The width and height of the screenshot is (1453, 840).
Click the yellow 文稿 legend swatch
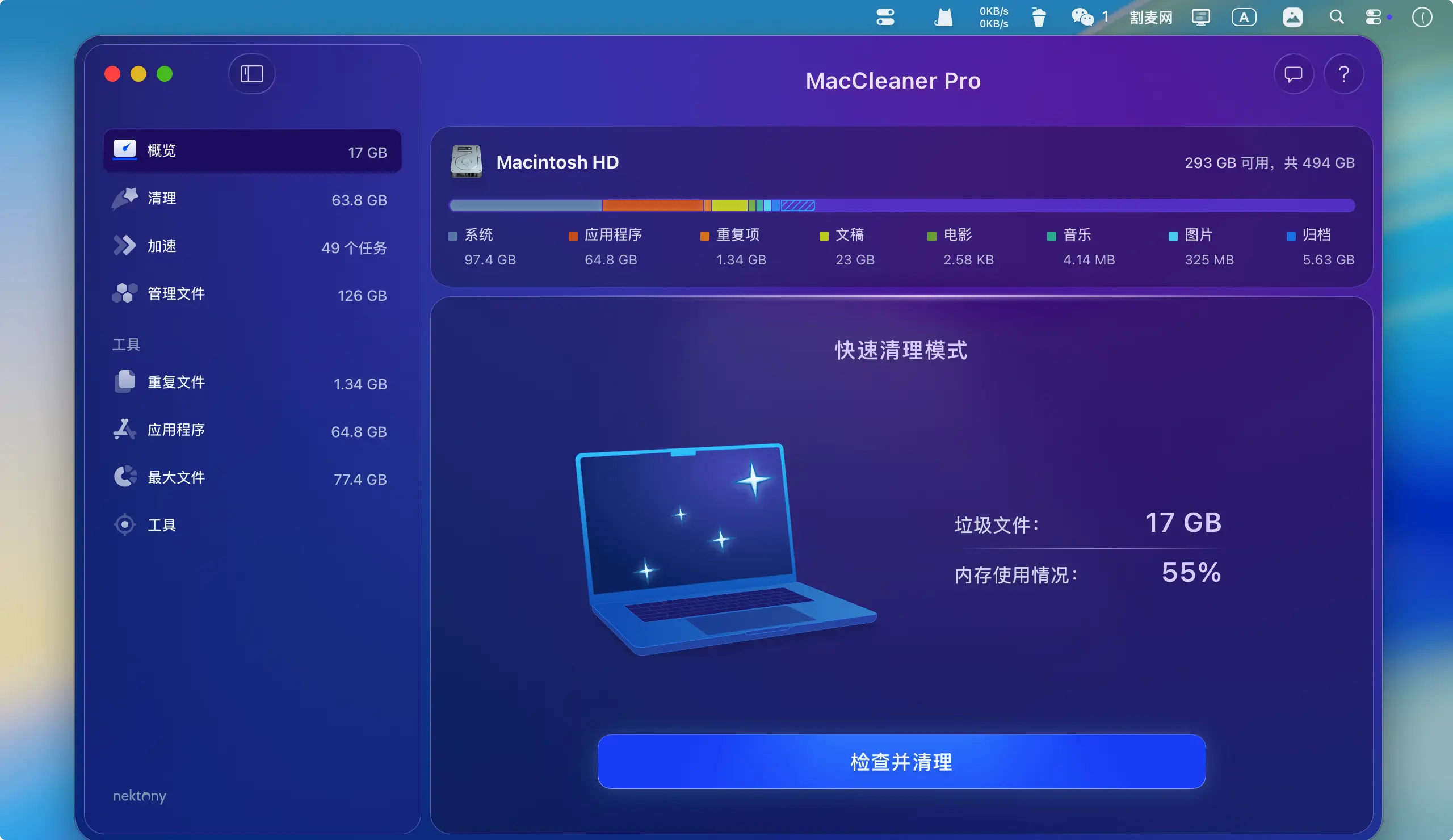click(x=824, y=236)
